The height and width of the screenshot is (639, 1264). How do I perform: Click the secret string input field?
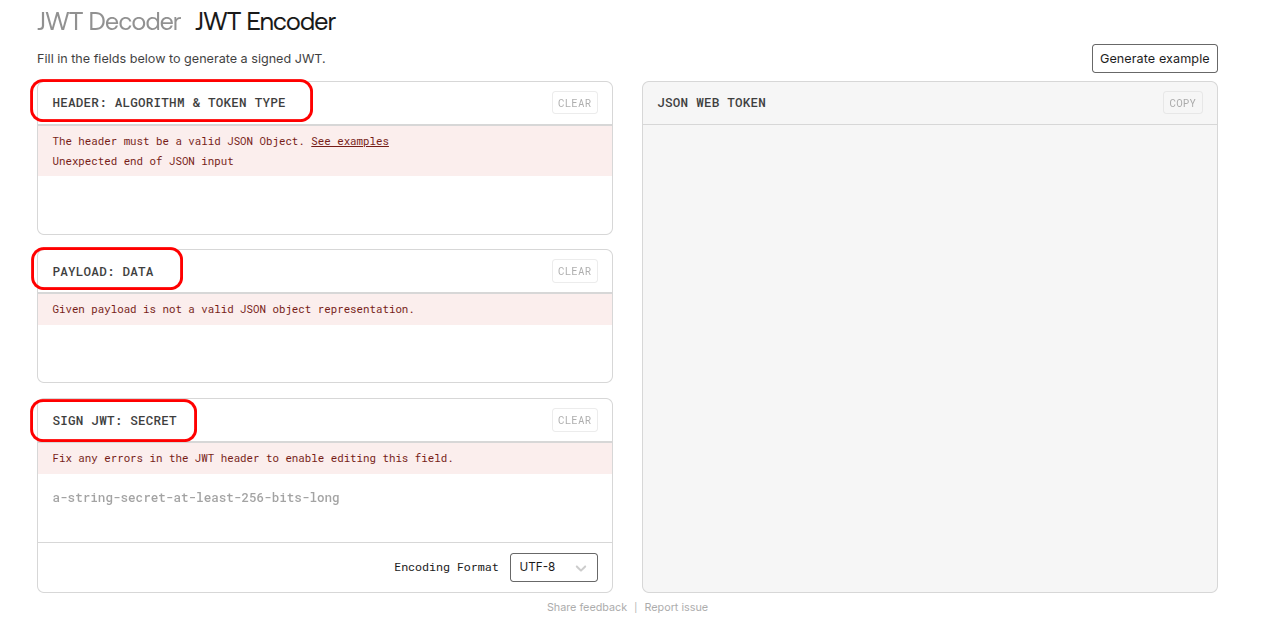coord(324,498)
